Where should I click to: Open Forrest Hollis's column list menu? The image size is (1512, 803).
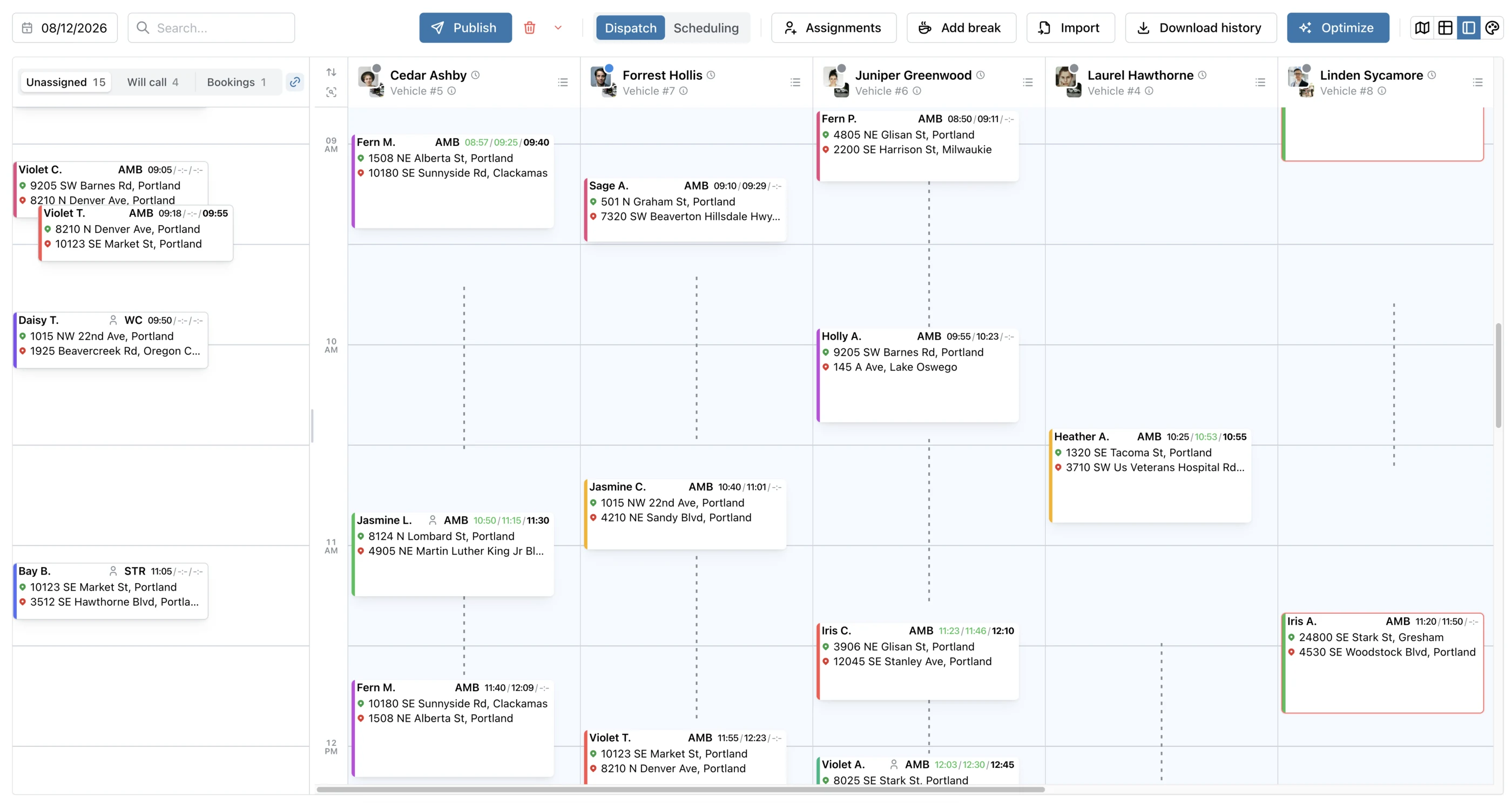click(795, 82)
